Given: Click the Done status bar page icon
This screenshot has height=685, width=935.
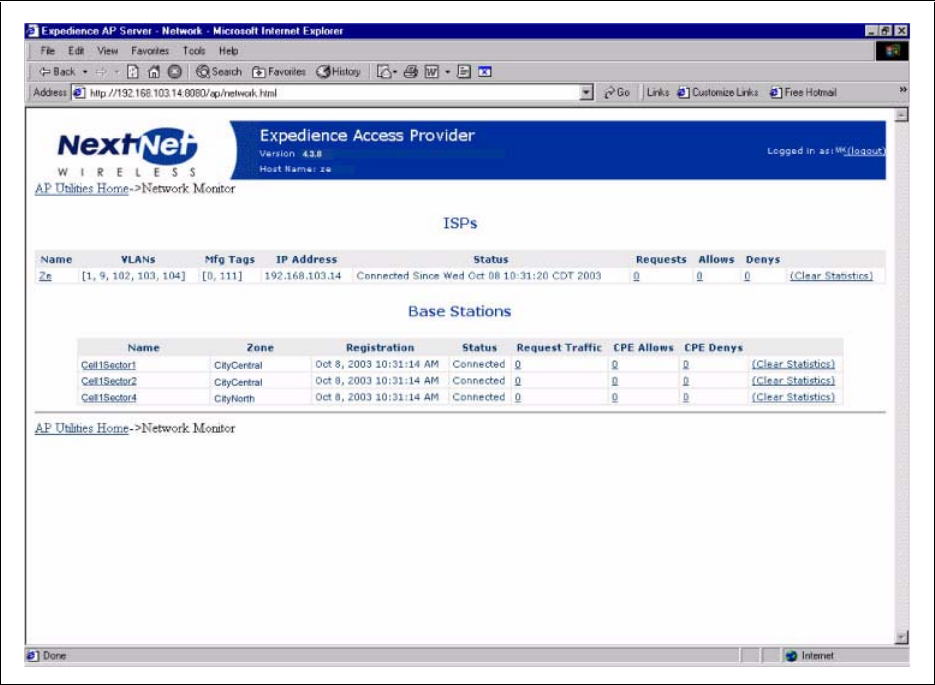Looking at the screenshot, I should [x=32, y=656].
